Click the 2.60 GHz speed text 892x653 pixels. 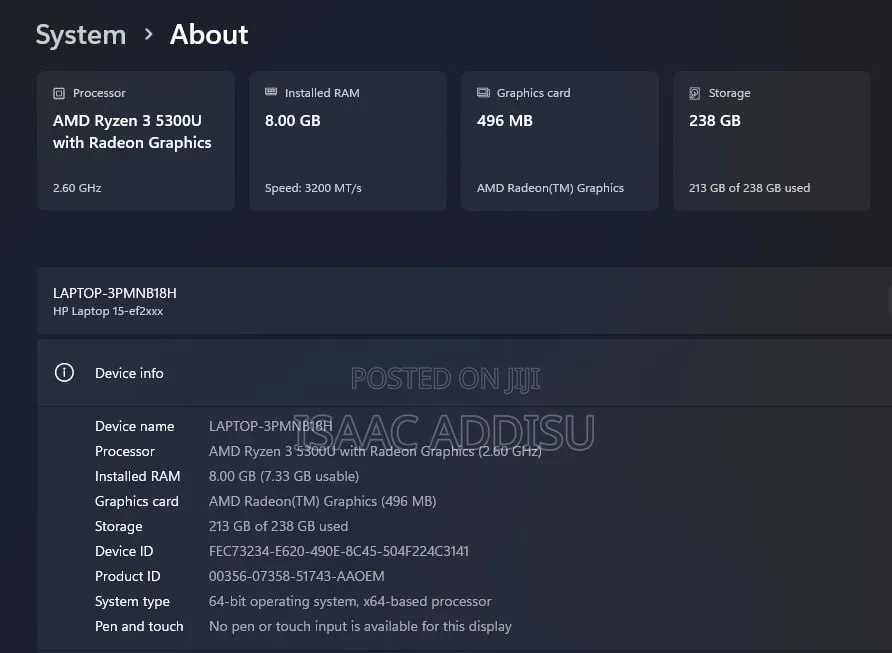77,188
